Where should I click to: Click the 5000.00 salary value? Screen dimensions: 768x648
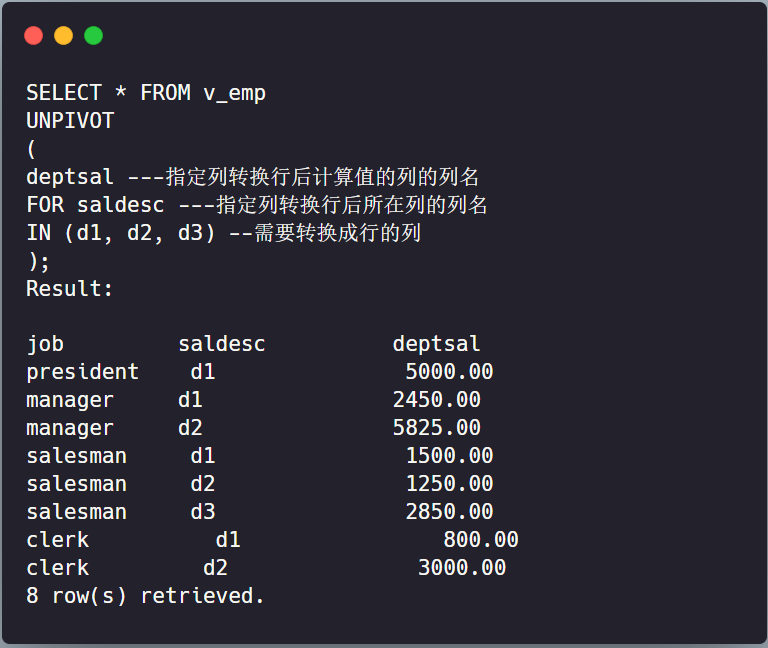pyautogui.click(x=449, y=372)
